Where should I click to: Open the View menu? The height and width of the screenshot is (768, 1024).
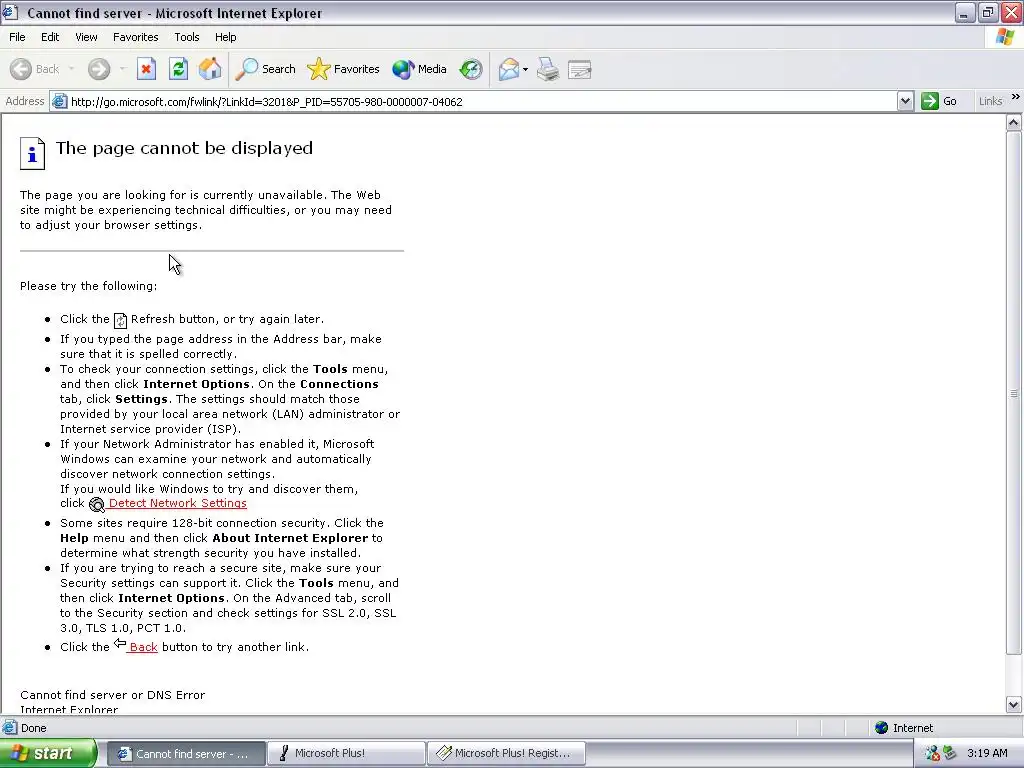coord(86,37)
